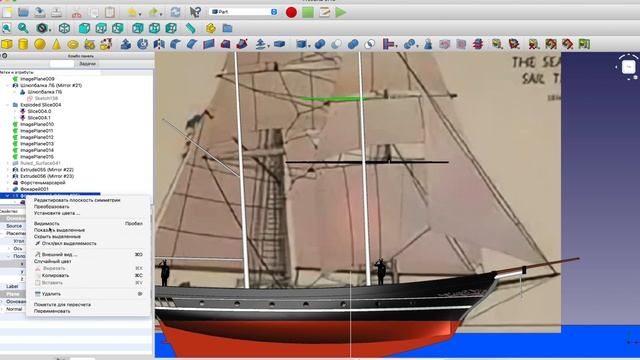Choose Случайный цвет in context menu

pos(53,261)
